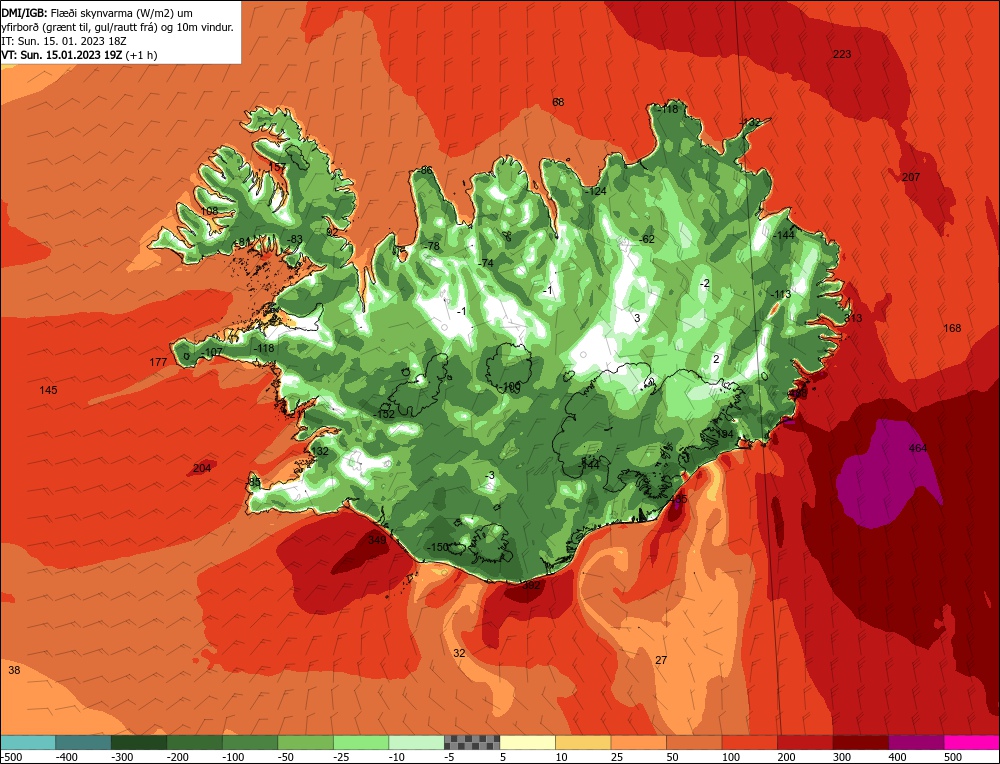The height and width of the screenshot is (764, 1000).
Task: Click the map value "-152" in west Iceland
Action: point(384,414)
